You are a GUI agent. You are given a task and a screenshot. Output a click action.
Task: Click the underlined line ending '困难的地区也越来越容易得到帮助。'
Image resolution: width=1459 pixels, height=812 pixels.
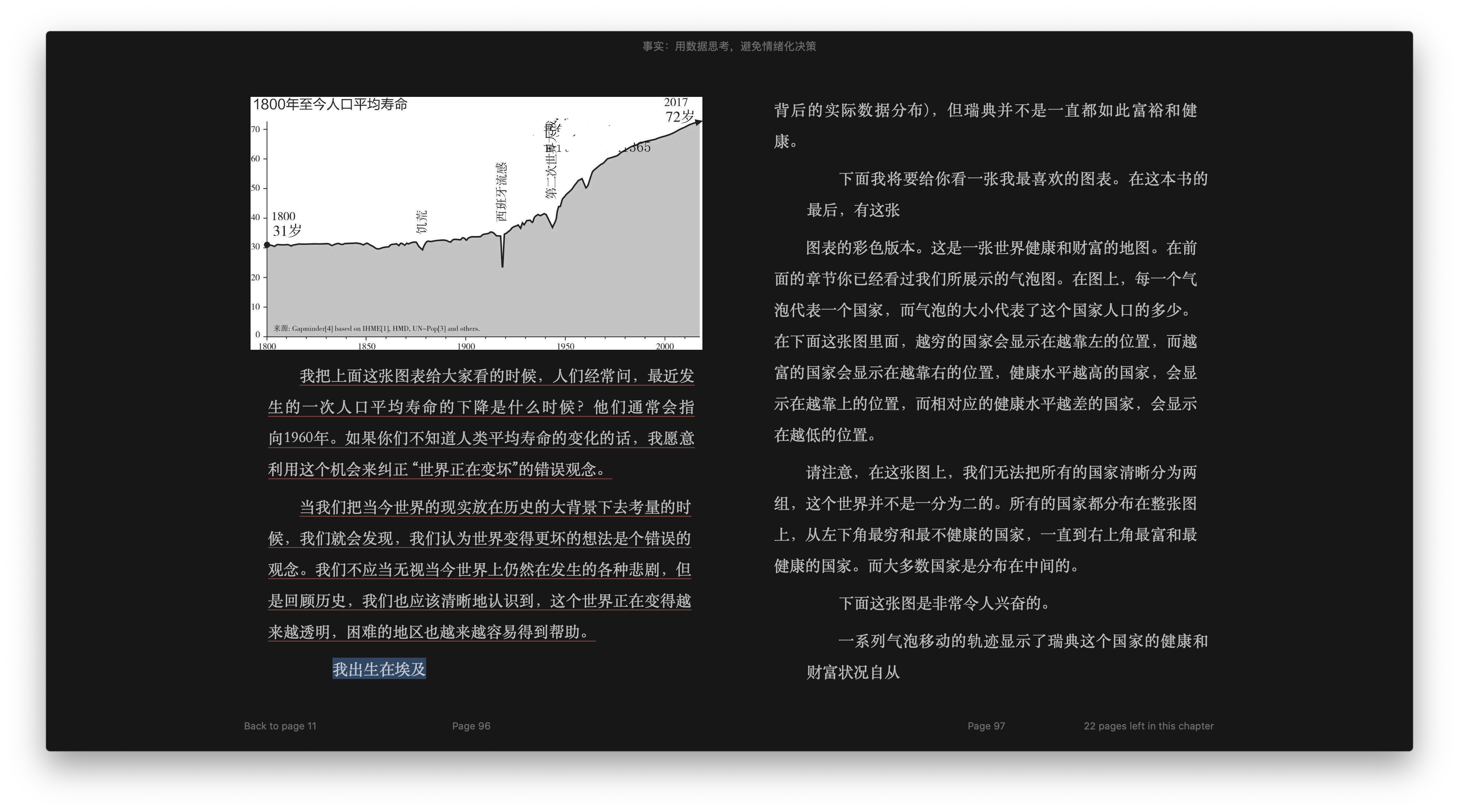(x=432, y=632)
